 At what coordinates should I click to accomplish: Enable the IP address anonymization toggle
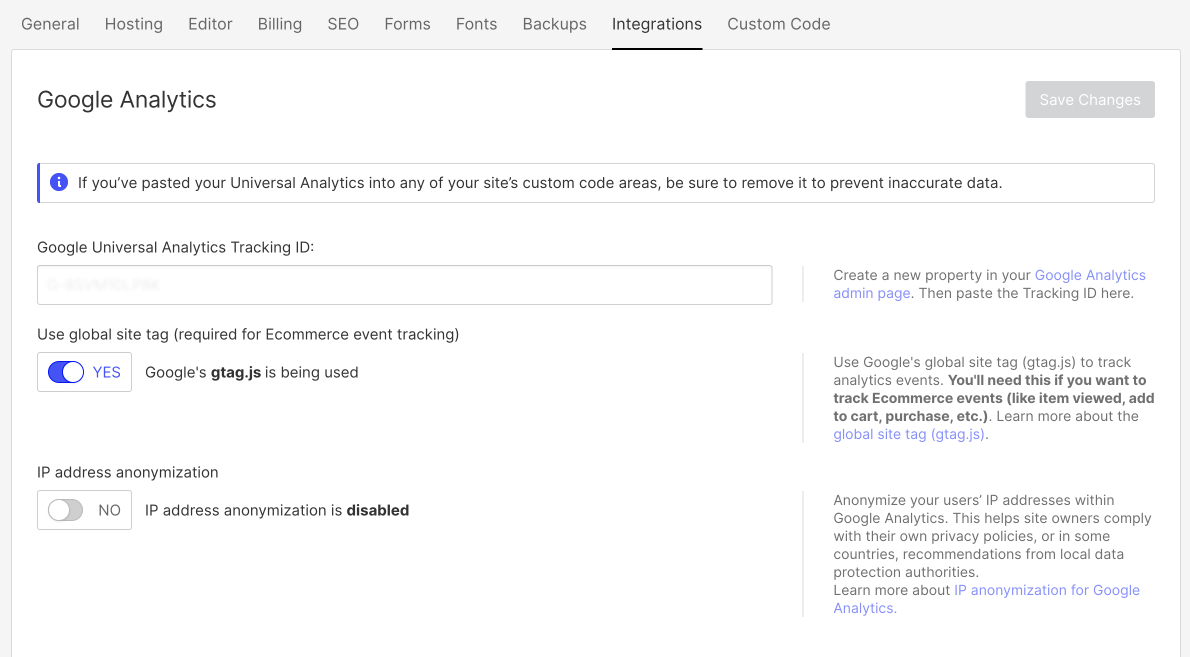(66, 510)
